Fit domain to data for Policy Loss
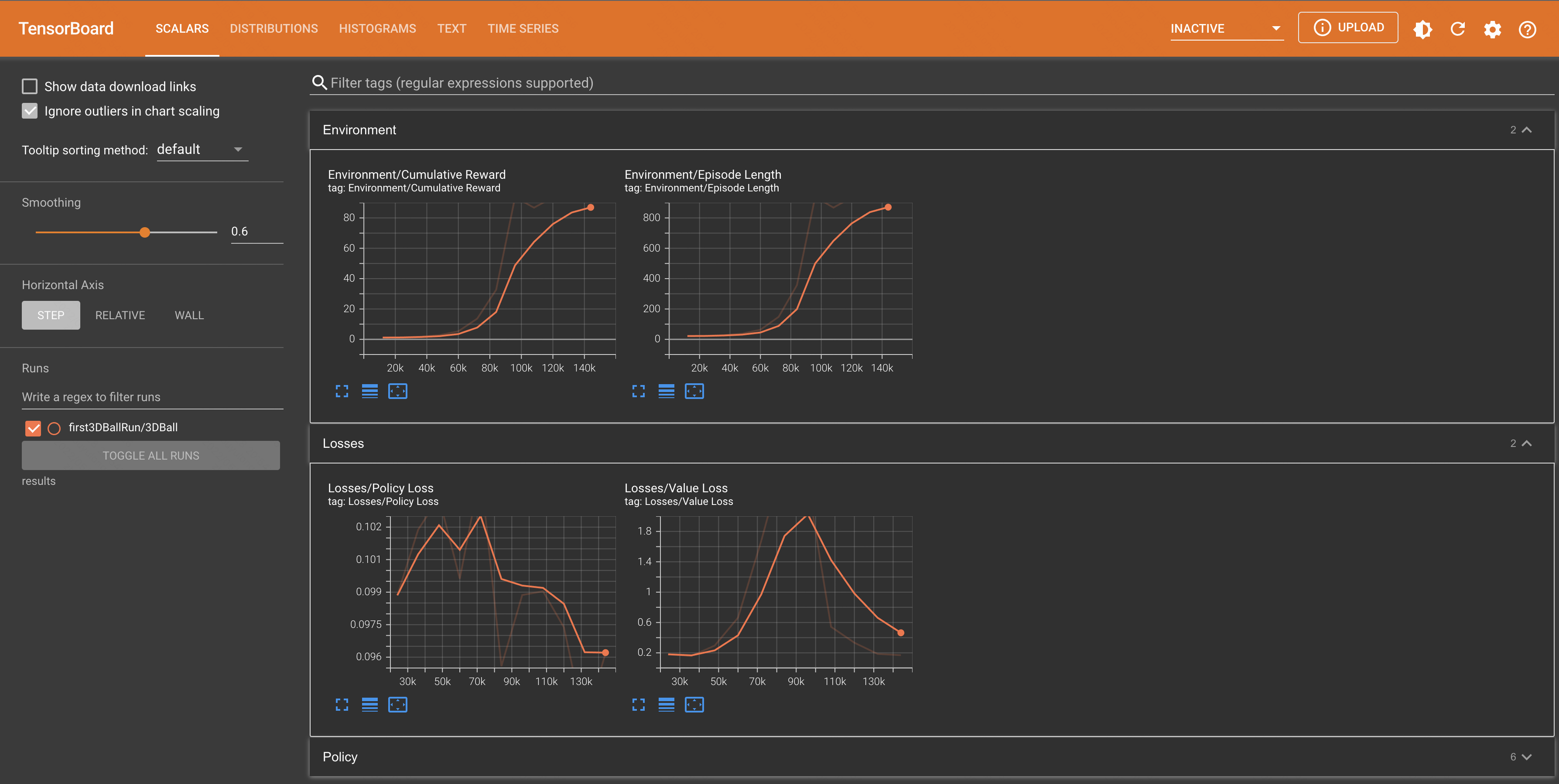1559x784 pixels. (x=398, y=705)
